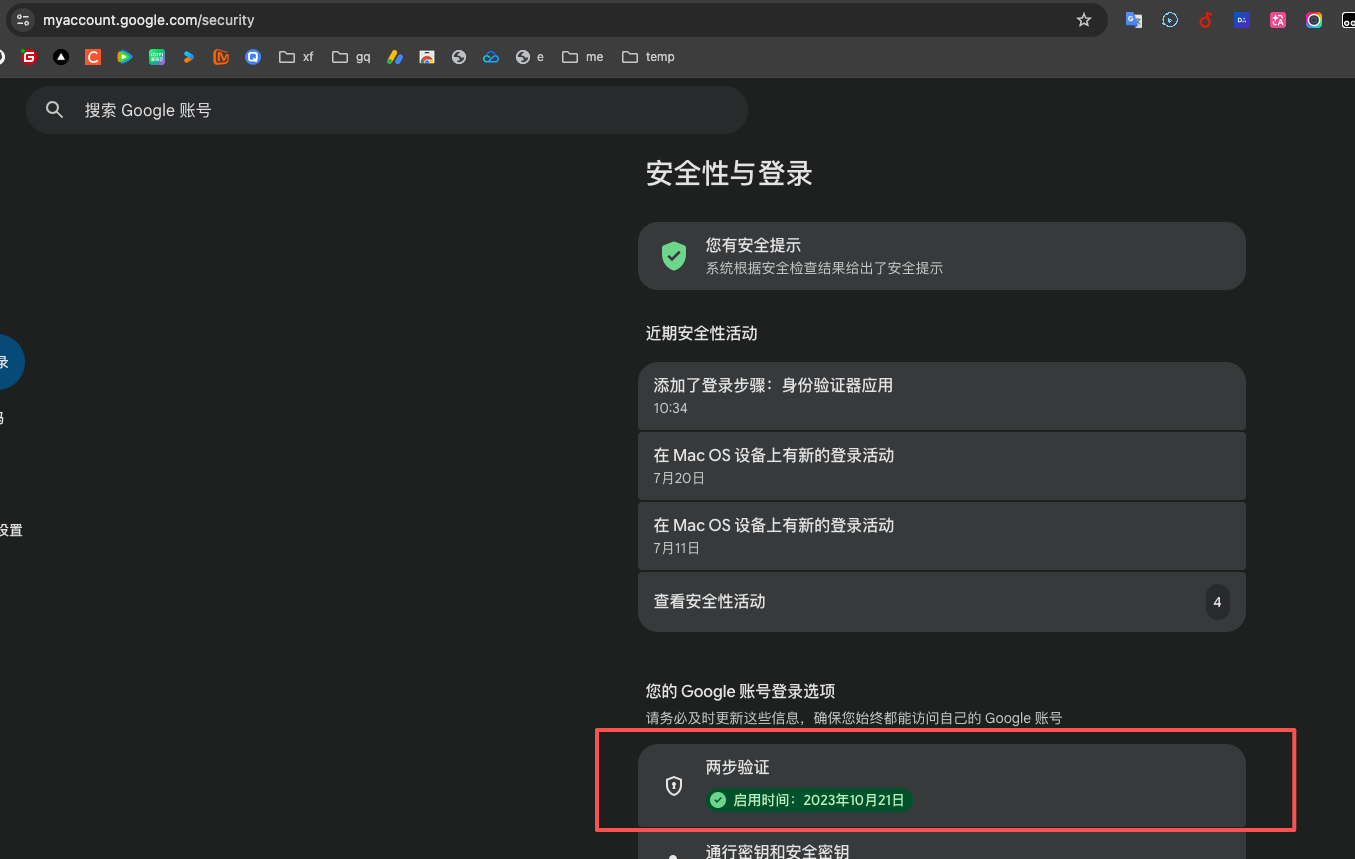Open the blue Q bookmark
Image resolution: width=1355 pixels, height=859 pixels.
tap(253, 57)
